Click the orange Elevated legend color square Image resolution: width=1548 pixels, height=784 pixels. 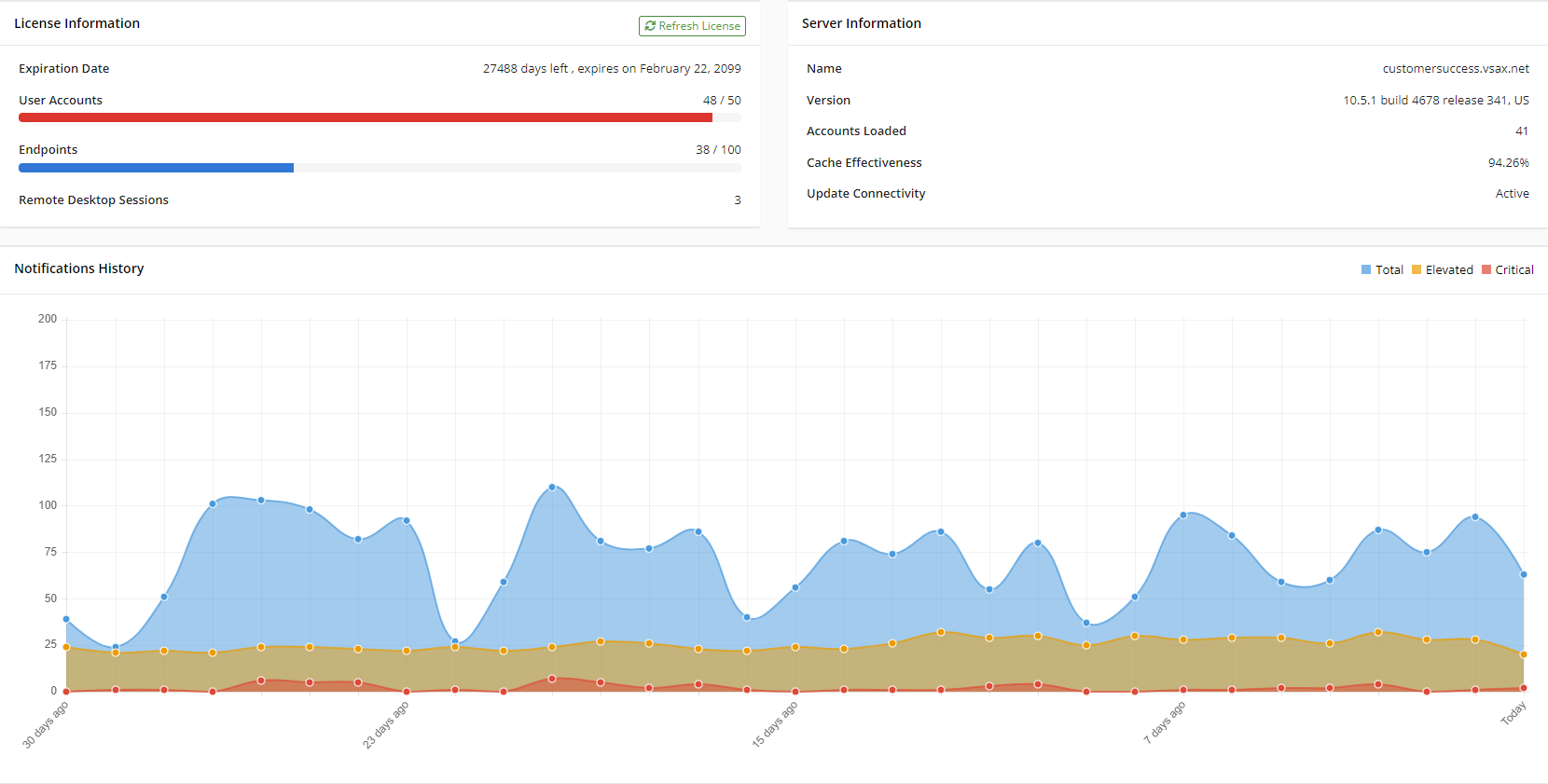pyautogui.click(x=1417, y=270)
